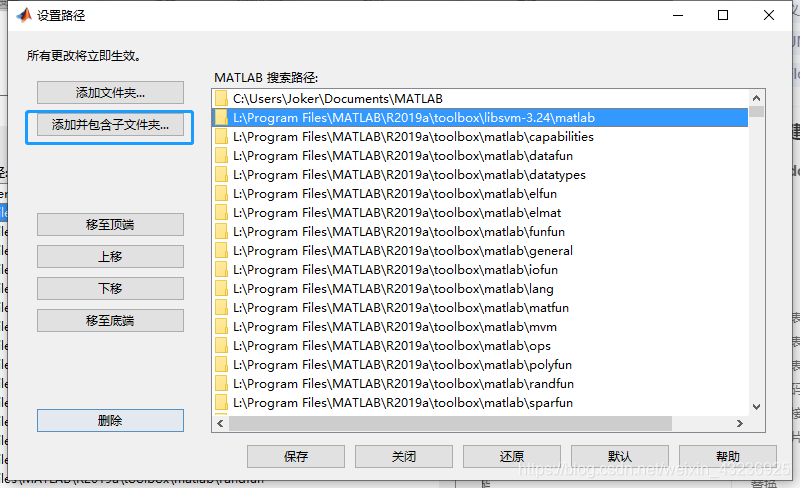Select the toolbox\matlab\general path text
This screenshot has width=800, height=488.
tap(403, 251)
